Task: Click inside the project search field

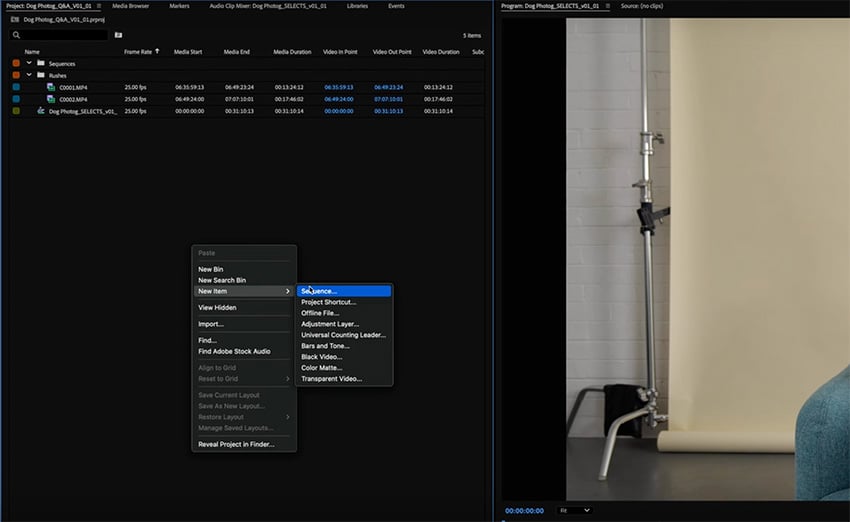Action: (65, 35)
